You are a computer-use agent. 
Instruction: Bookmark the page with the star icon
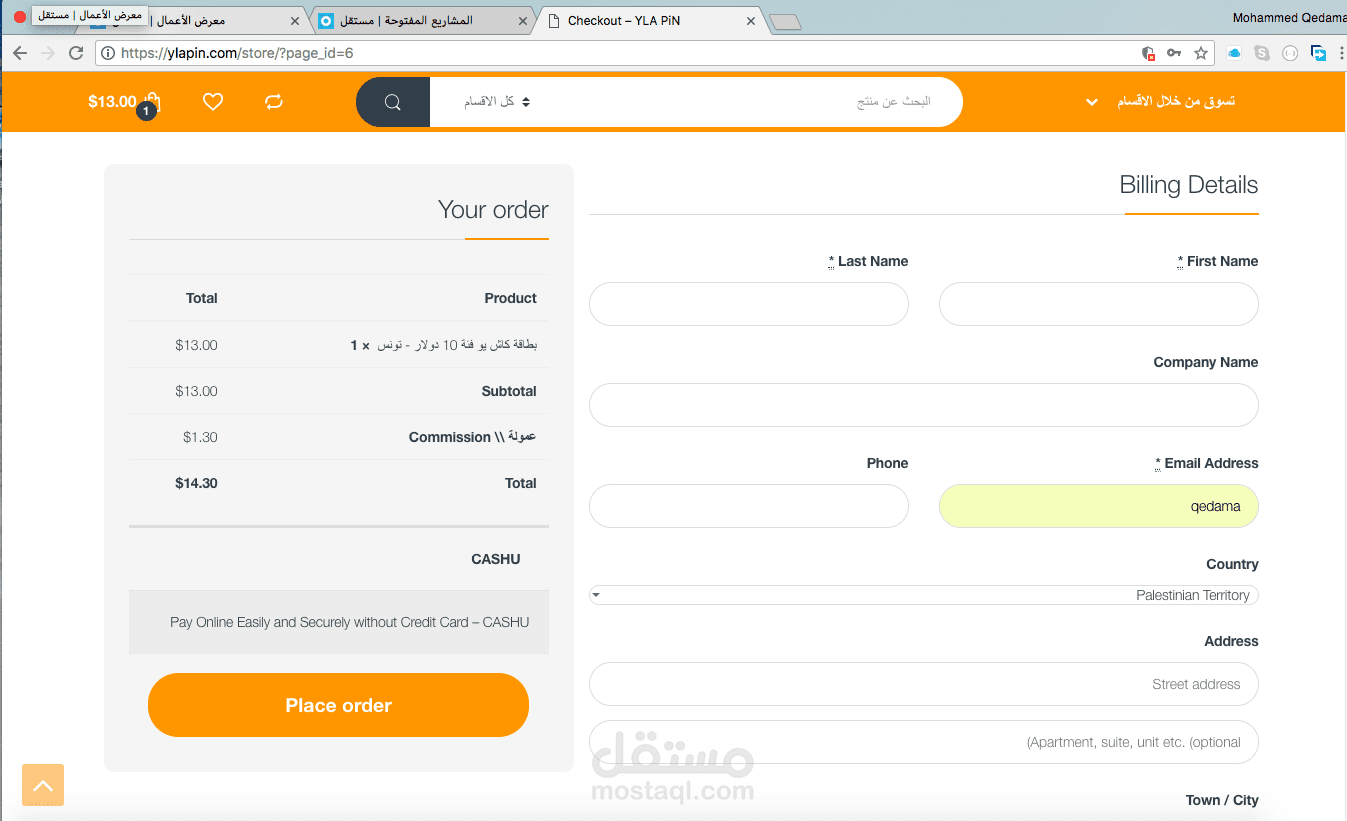coord(1200,53)
